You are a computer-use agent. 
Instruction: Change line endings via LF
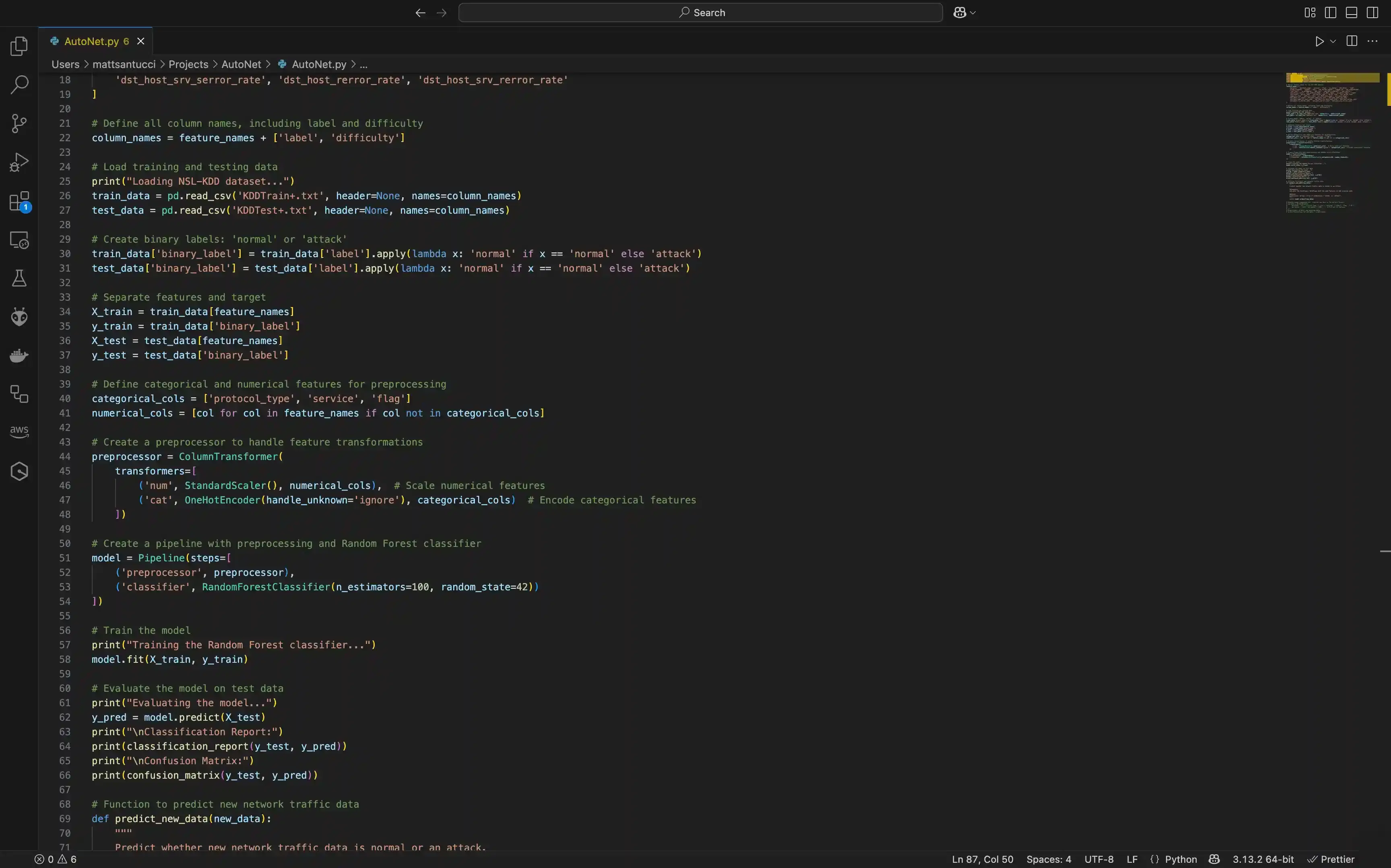pos(1132,860)
